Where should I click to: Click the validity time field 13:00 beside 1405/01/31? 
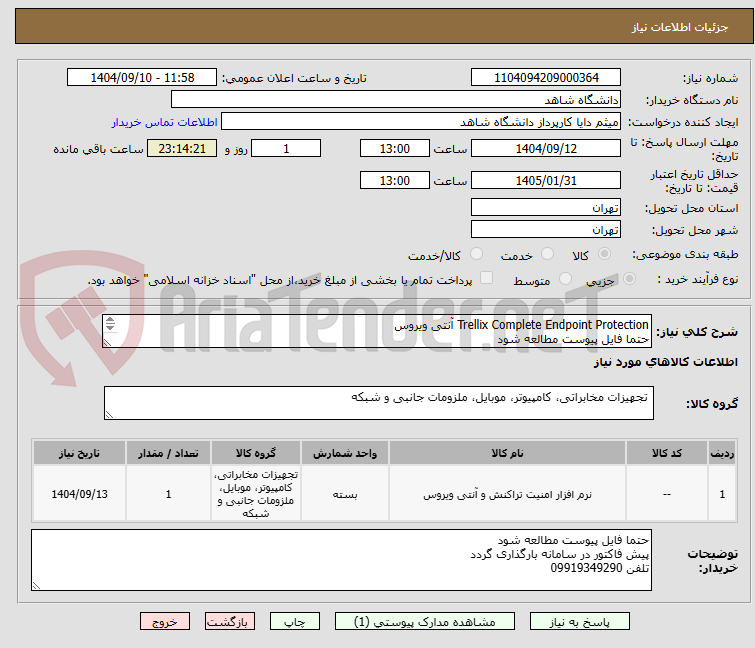[x=395, y=181]
